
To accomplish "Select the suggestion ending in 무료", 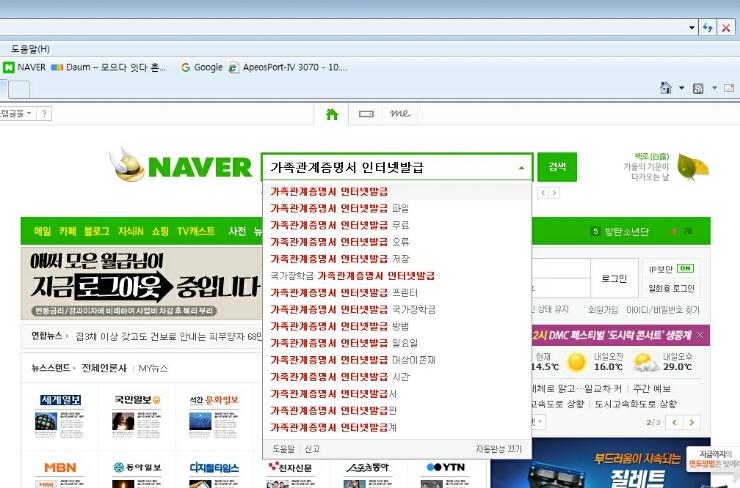I will [397, 225].
